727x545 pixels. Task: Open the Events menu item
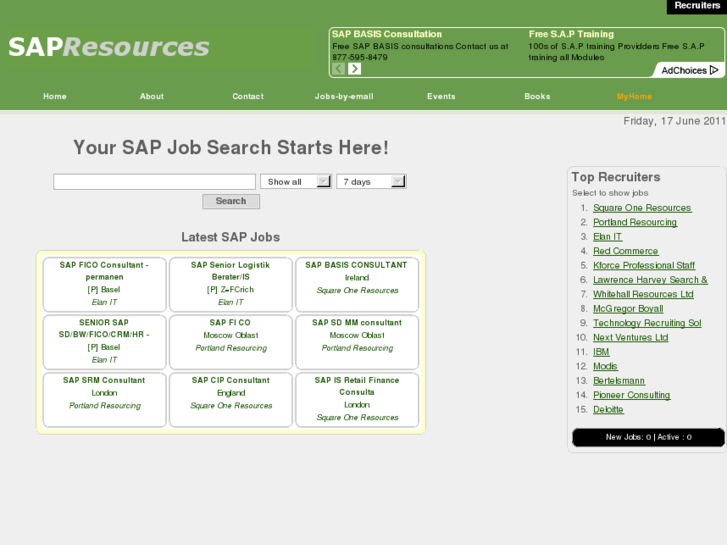441,96
